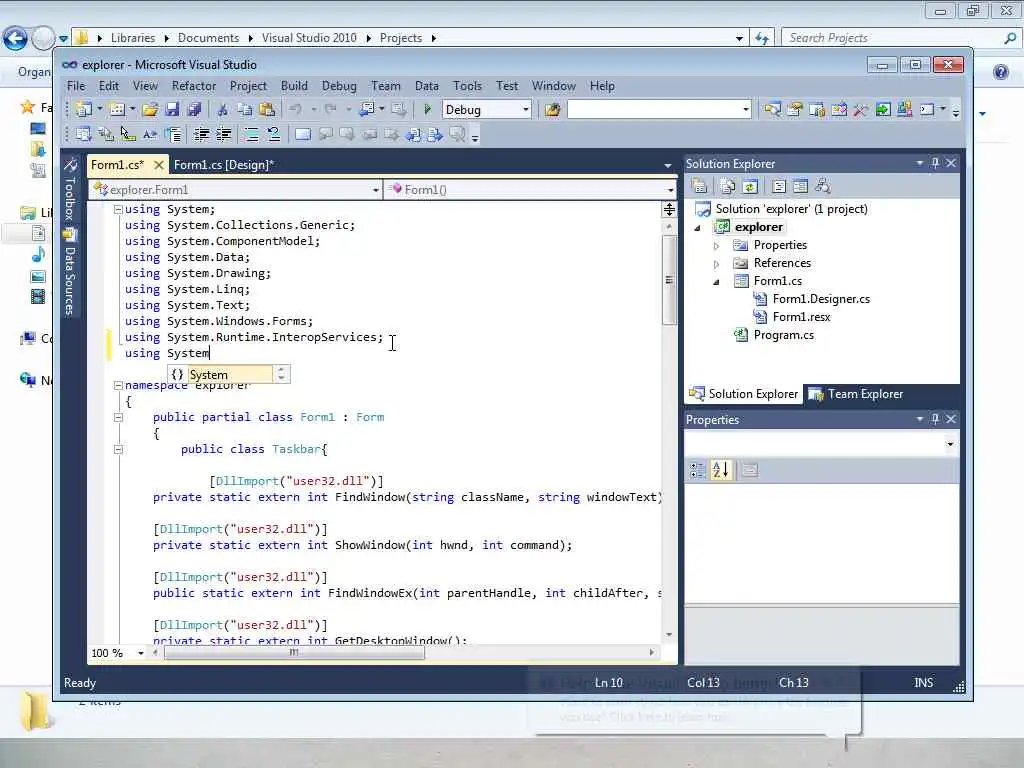Click the Save All icon
The image size is (1024, 768).
pos(194,110)
